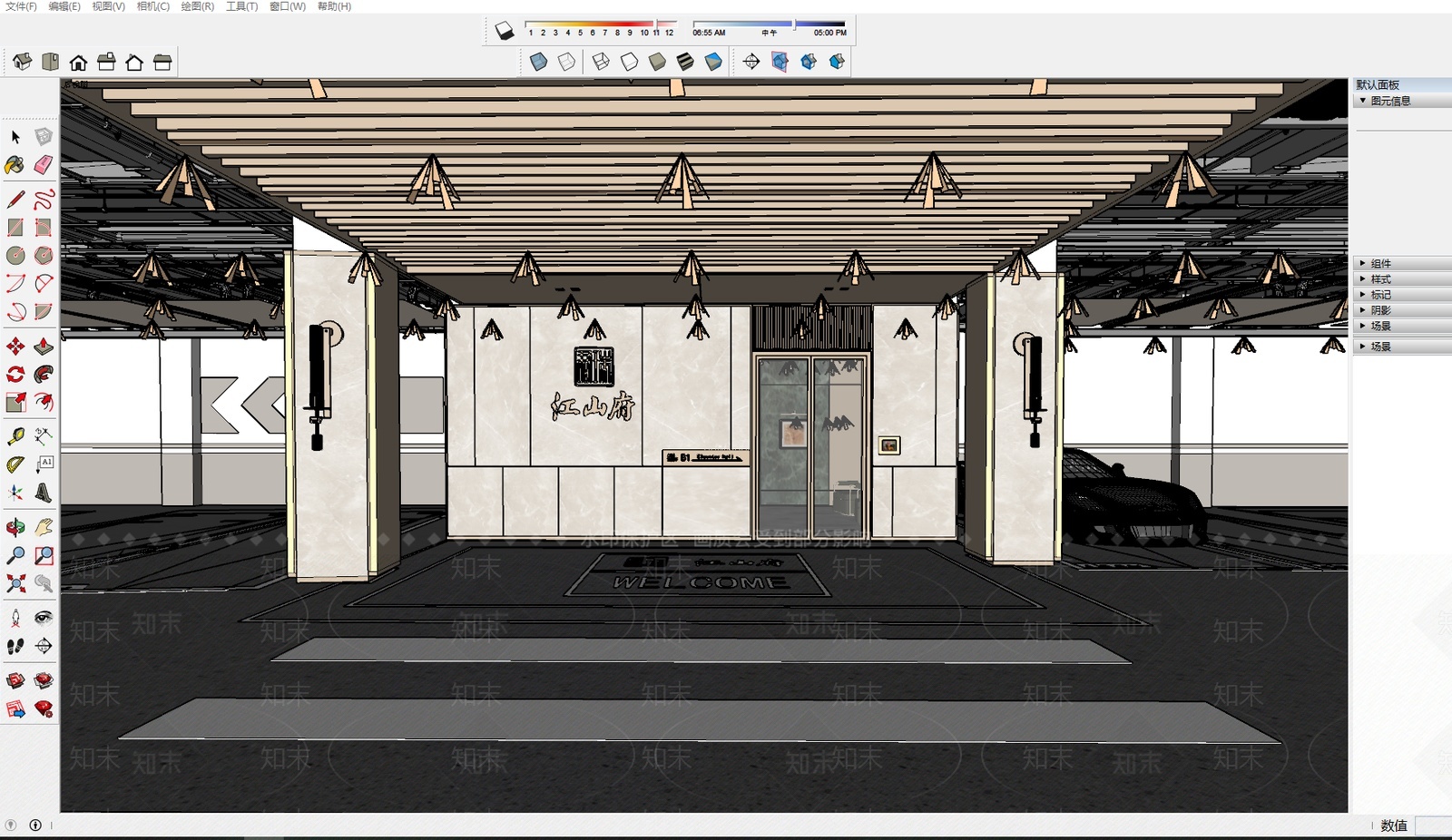The image size is (1452, 840).
Task: Choose the pink Eraser tool
Action: (x=44, y=165)
